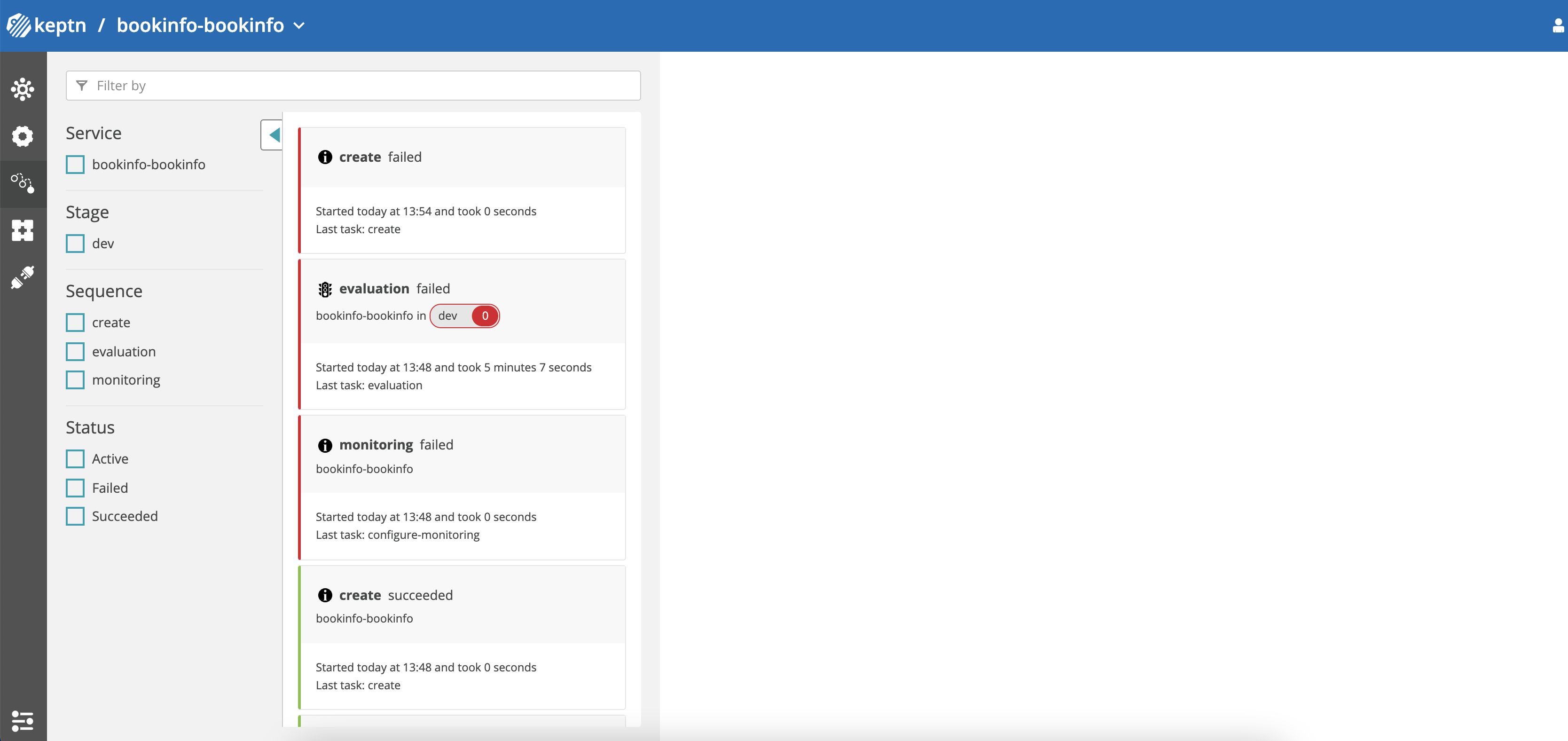Open the environment view sidebar icon
This screenshot has height=741, width=1568.
[23, 89]
